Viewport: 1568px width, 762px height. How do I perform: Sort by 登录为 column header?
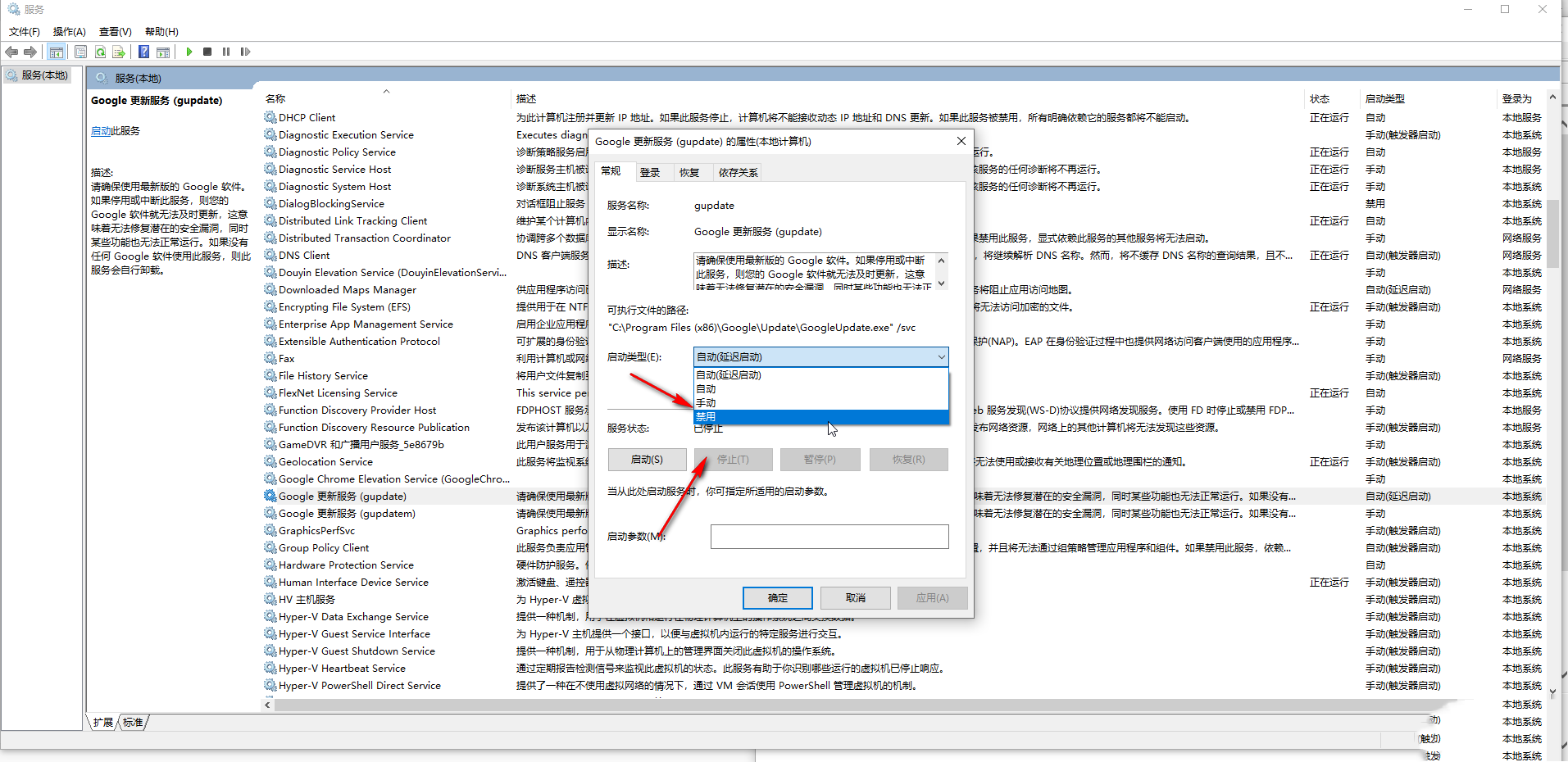(x=1517, y=98)
